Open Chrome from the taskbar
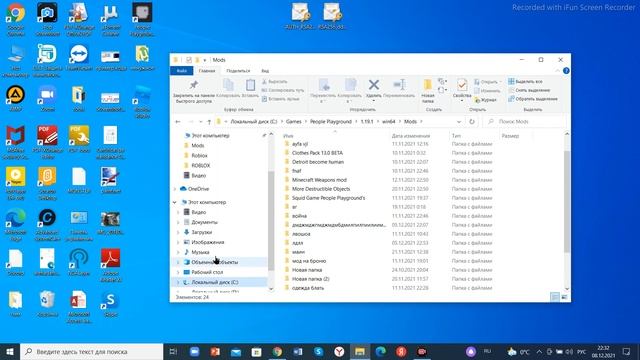 [277, 351]
